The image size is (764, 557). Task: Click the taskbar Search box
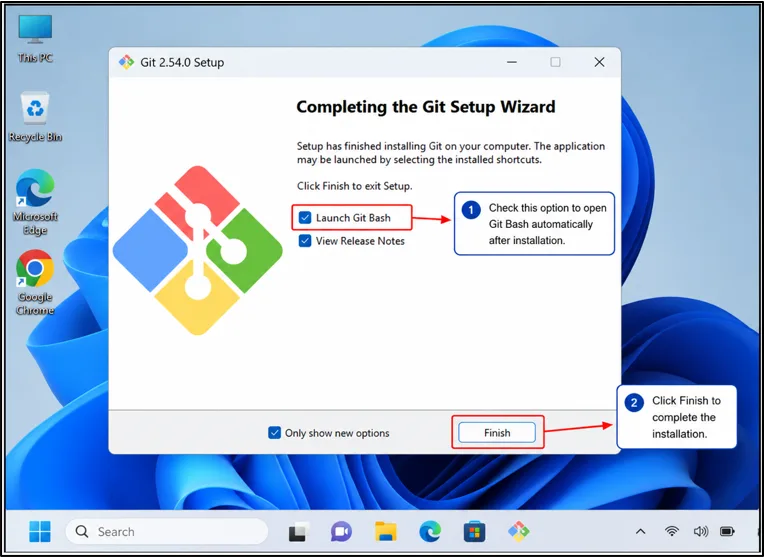click(167, 531)
